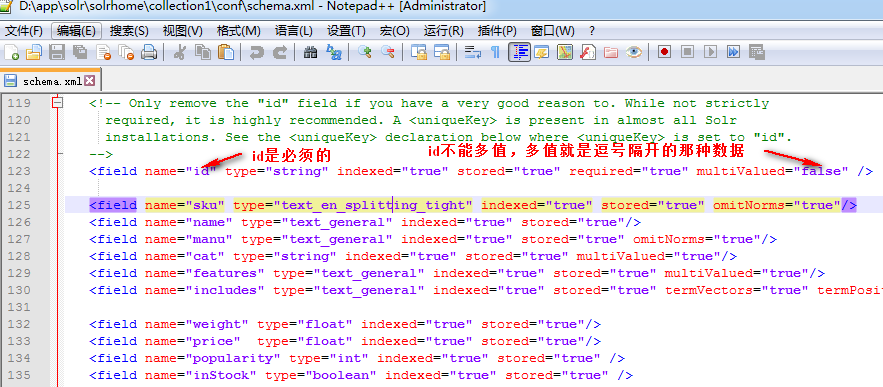The image size is (883, 387).
Task: Open the user defined language dialog icon
Action: pyautogui.click(x=542, y=52)
